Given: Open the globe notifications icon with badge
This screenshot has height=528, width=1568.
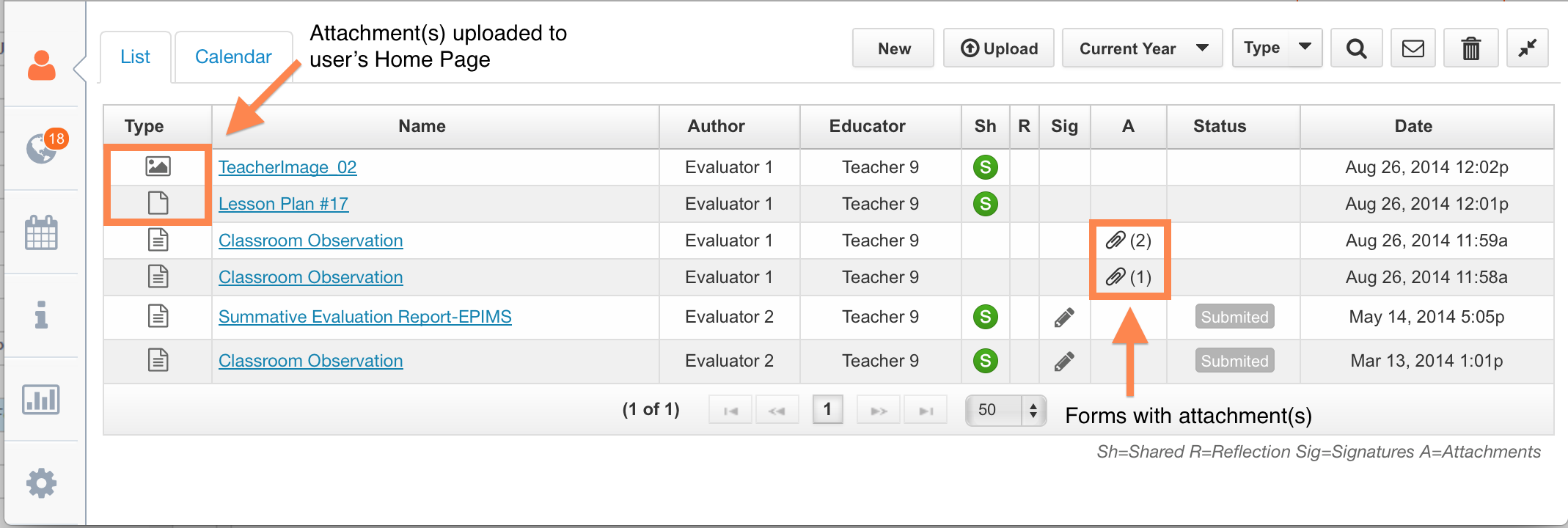Looking at the screenshot, I should point(42,149).
